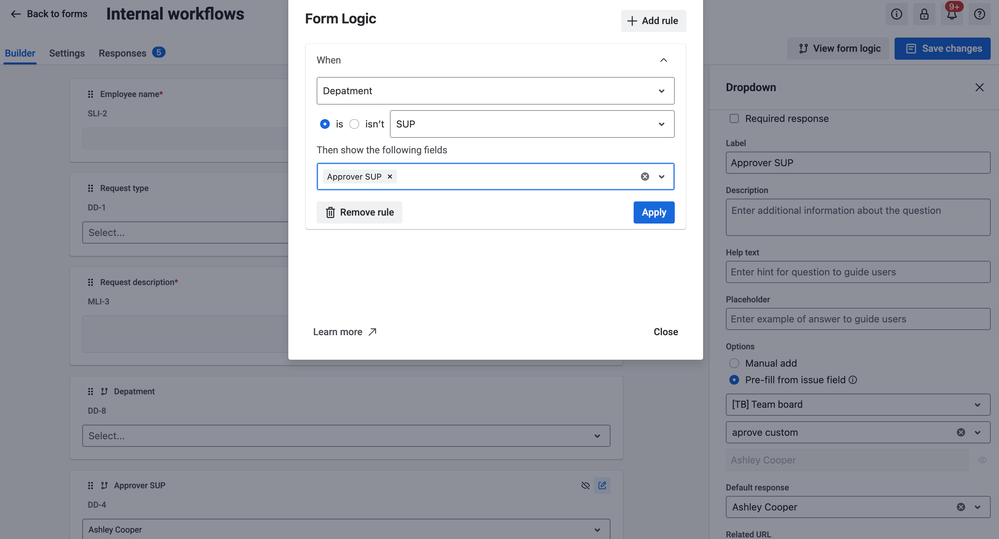
Task: Expand the Default response dropdown arrow
Action: [x=977, y=507]
